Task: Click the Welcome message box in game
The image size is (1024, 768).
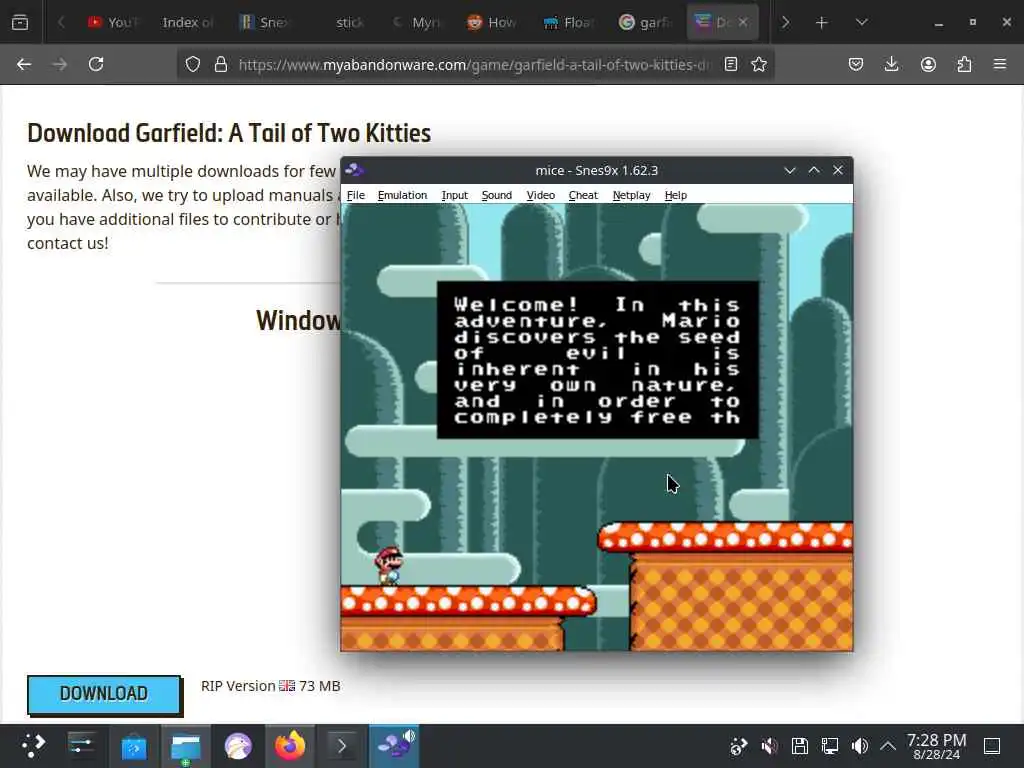Action: (x=598, y=360)
